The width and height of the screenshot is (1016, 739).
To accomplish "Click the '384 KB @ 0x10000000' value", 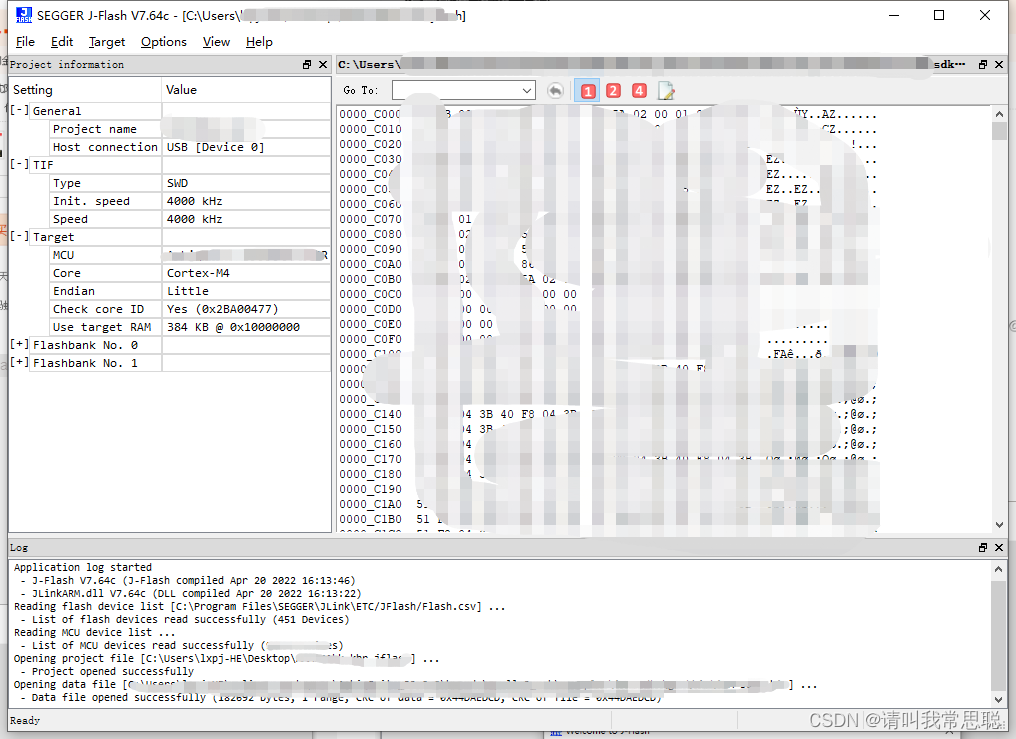I will click(233, 327).
